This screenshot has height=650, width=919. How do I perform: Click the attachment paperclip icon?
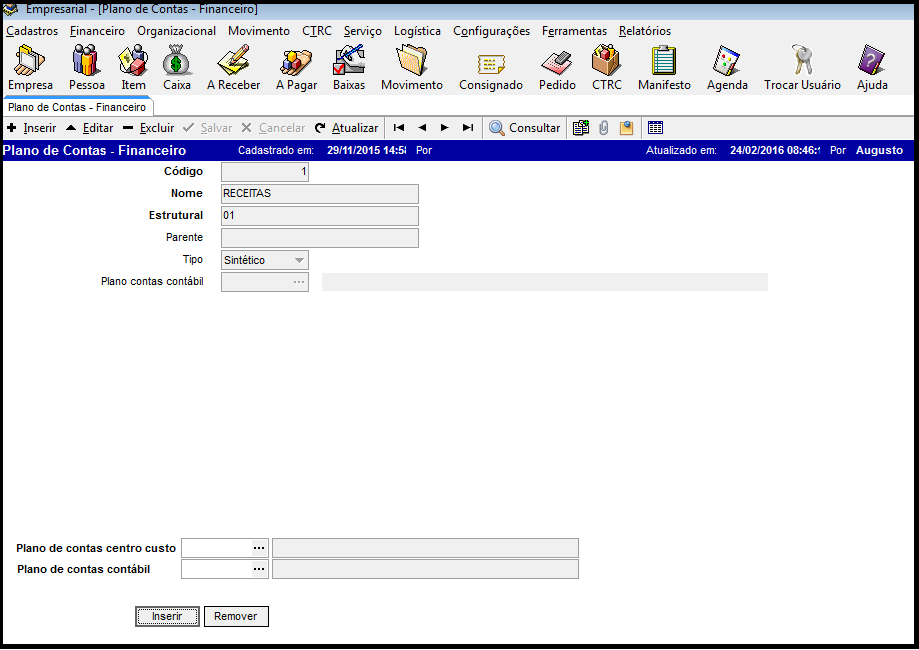(604, 128)
